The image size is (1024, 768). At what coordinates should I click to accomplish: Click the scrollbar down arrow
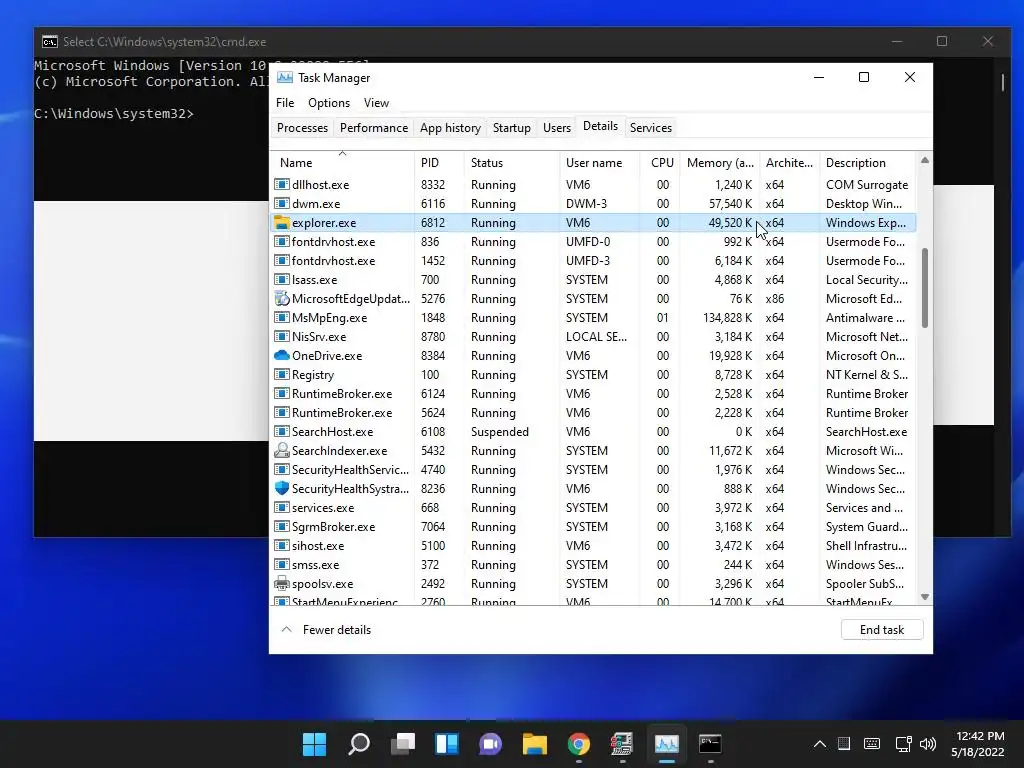925,597
